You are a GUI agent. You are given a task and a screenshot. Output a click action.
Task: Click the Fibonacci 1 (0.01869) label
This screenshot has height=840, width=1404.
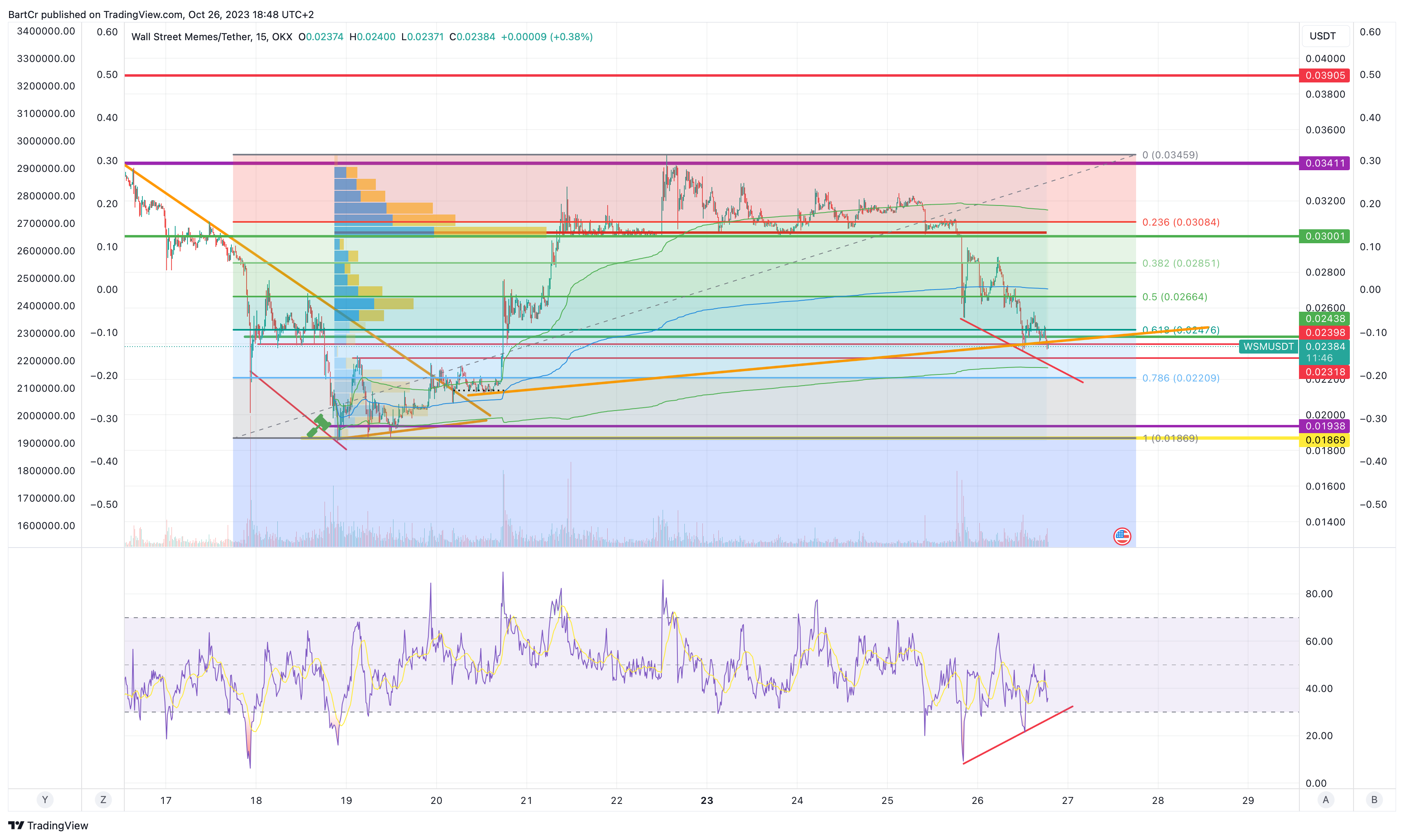(x=1170, y=438)
